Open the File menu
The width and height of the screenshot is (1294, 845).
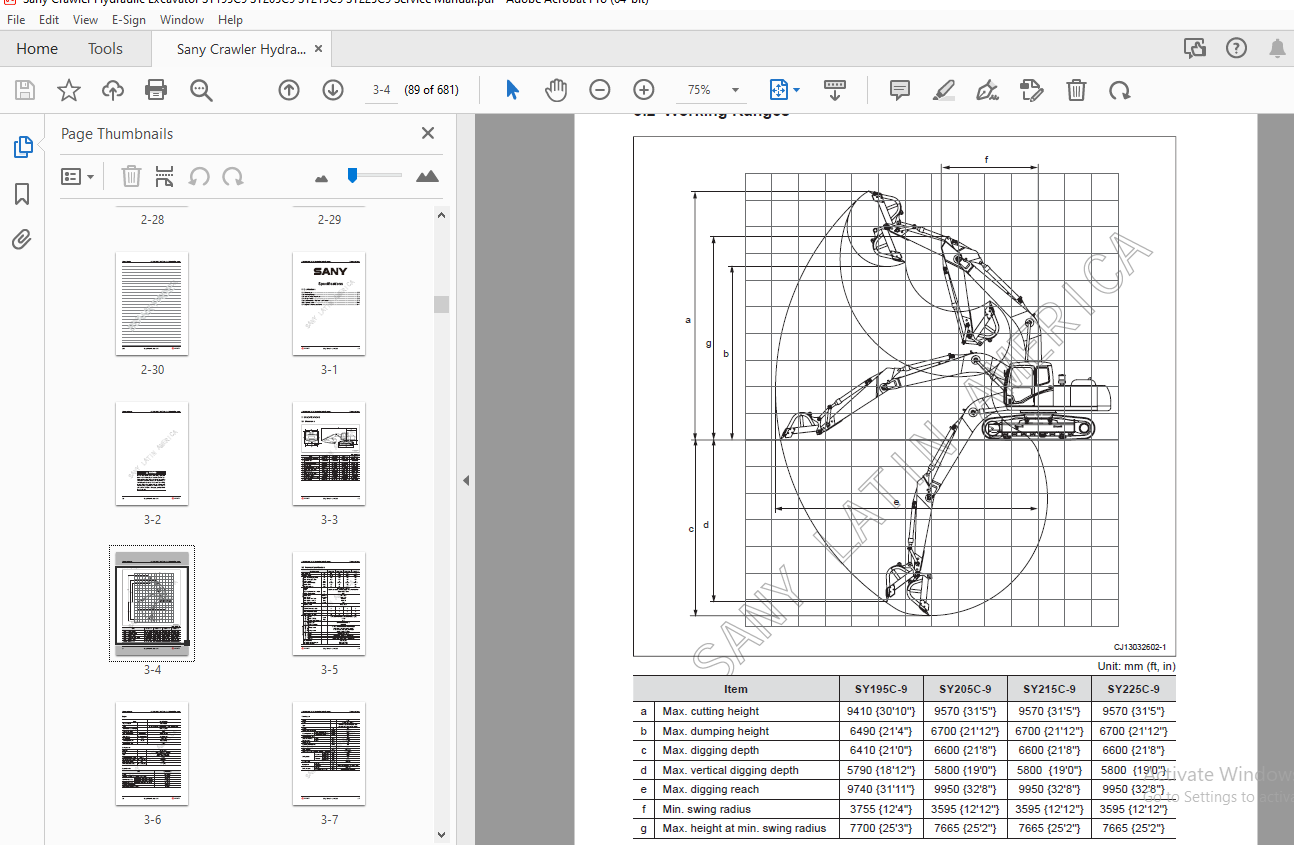coord(17,19)
